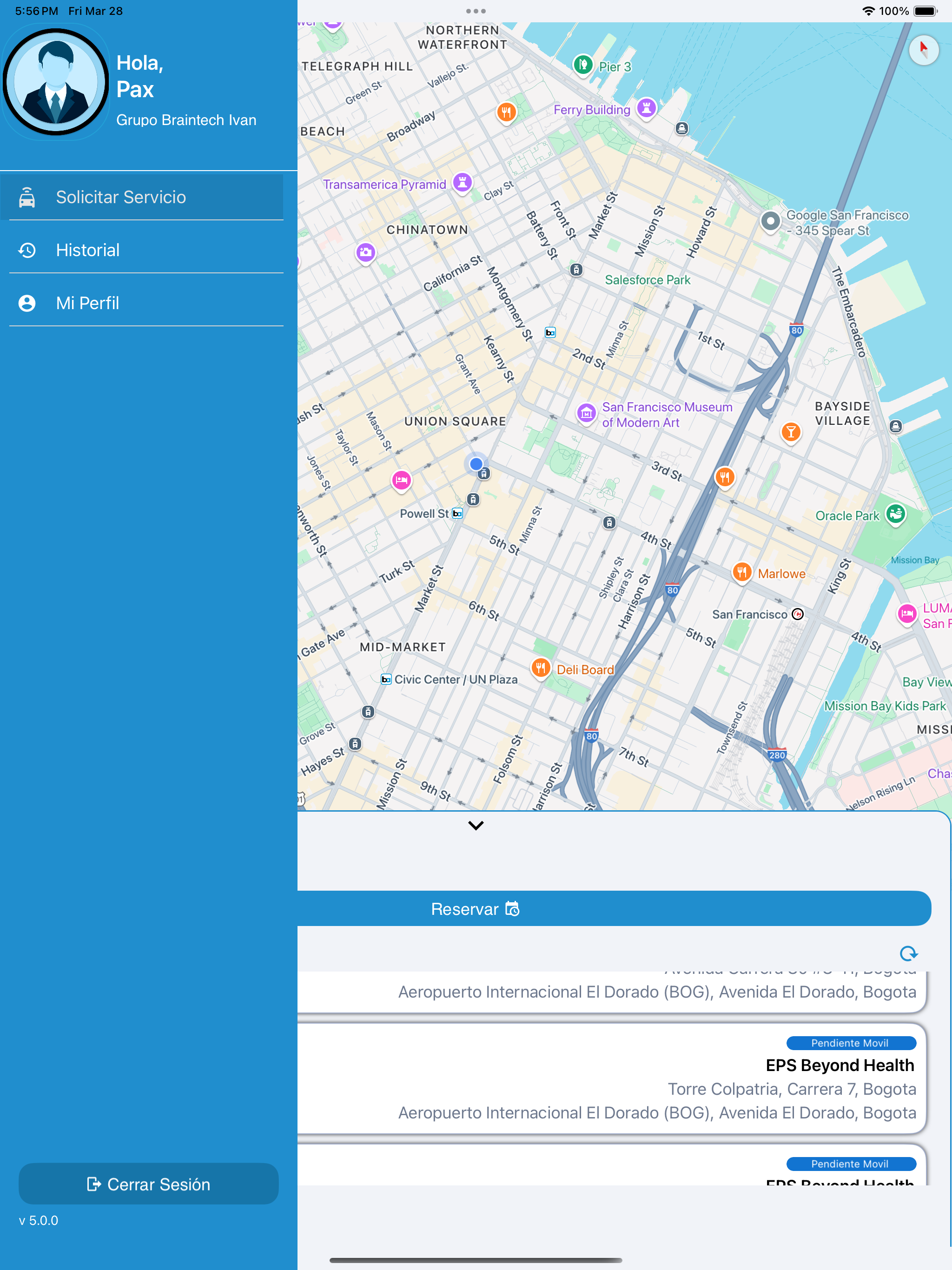
Task: Tap the compass icon on the map
Action: pos(924,50)
